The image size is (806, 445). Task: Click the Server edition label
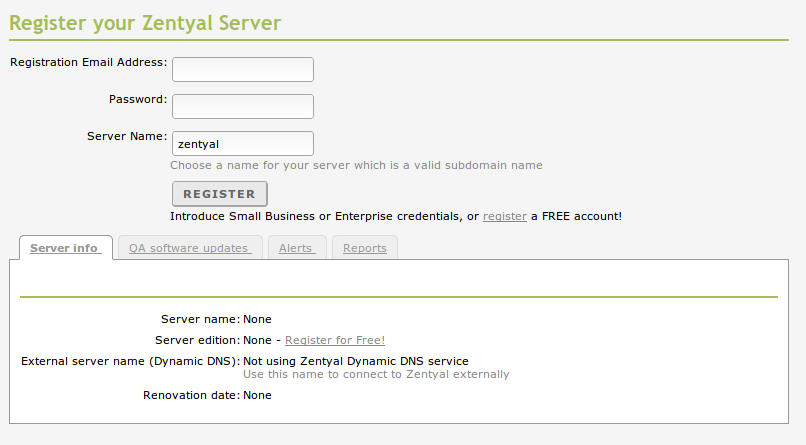[196, 340]
